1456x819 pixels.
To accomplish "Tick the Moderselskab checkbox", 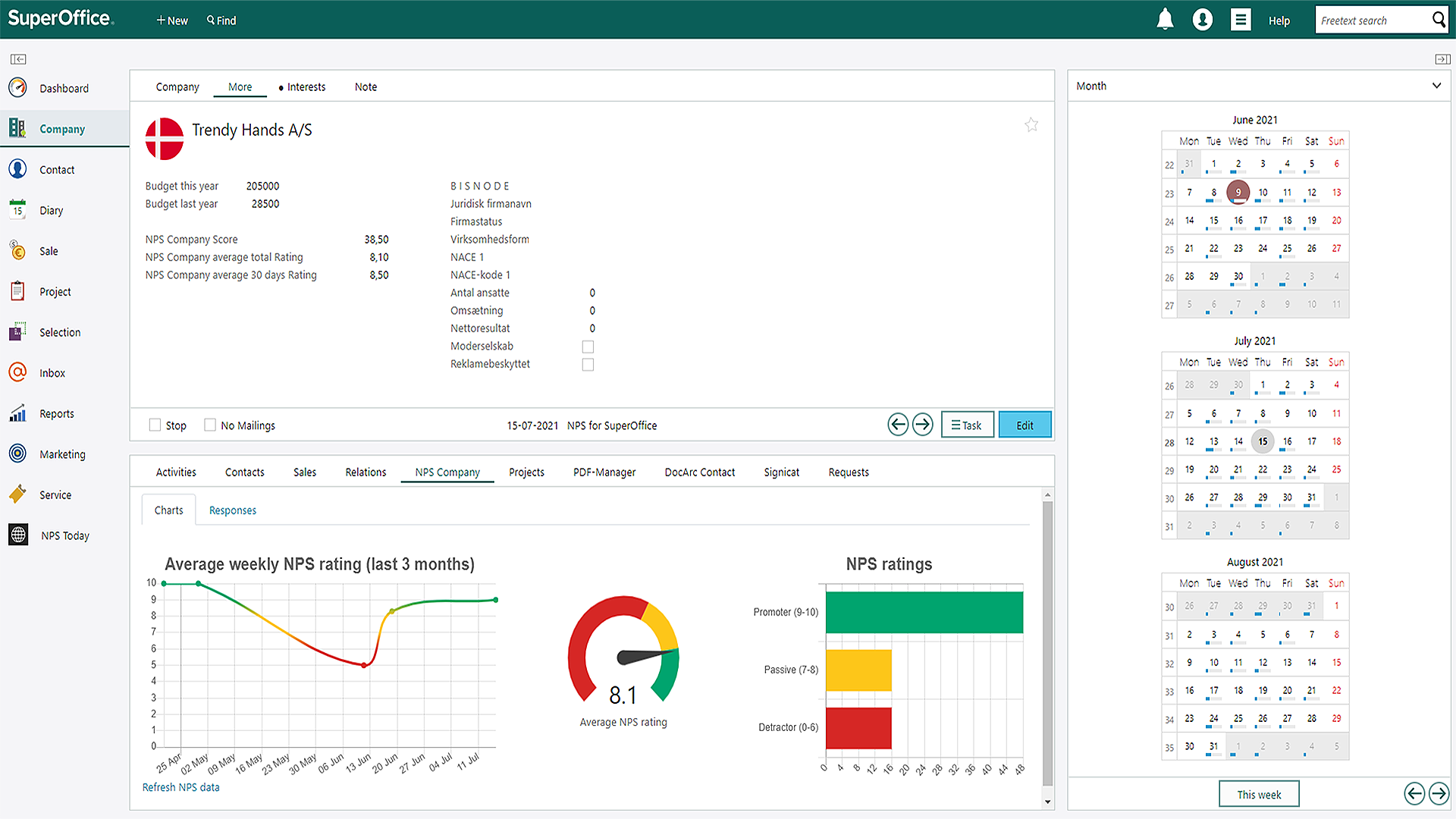I will point(588,347).
